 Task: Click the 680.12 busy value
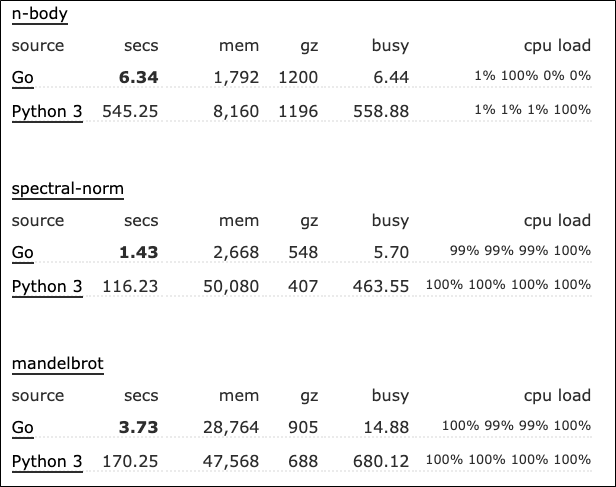381,461
